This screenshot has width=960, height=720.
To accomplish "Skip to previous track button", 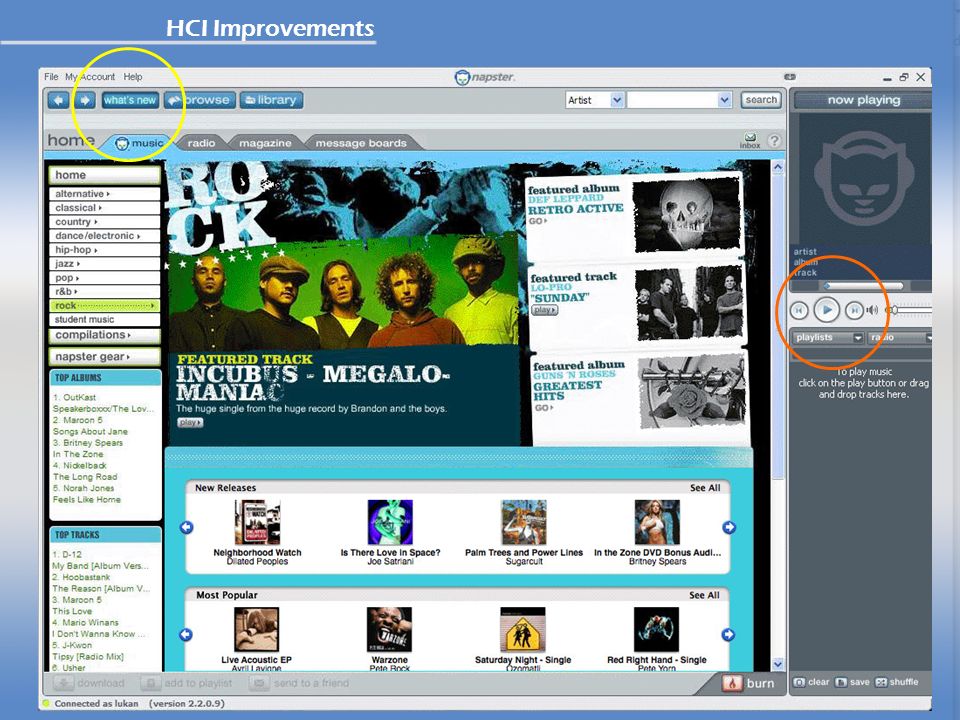I will click(799, 310).
